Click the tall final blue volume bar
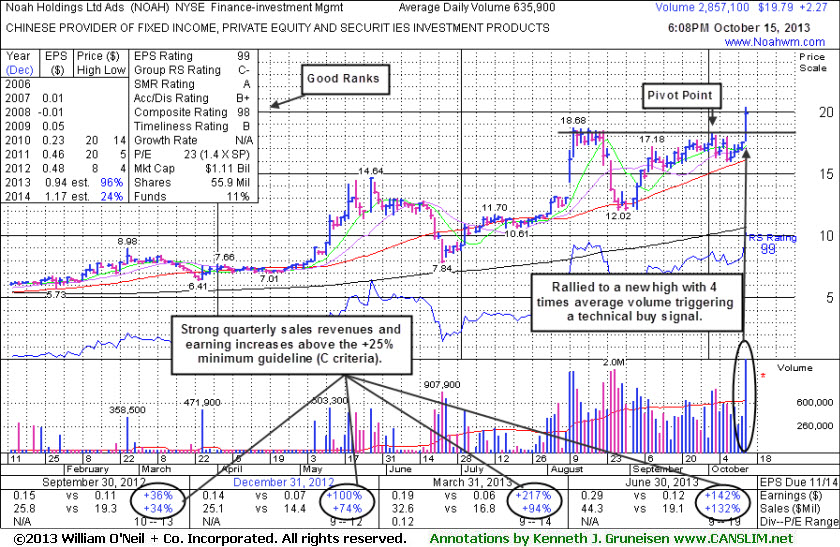This screenshot has height=547, width=840. [x=745, y=406]
